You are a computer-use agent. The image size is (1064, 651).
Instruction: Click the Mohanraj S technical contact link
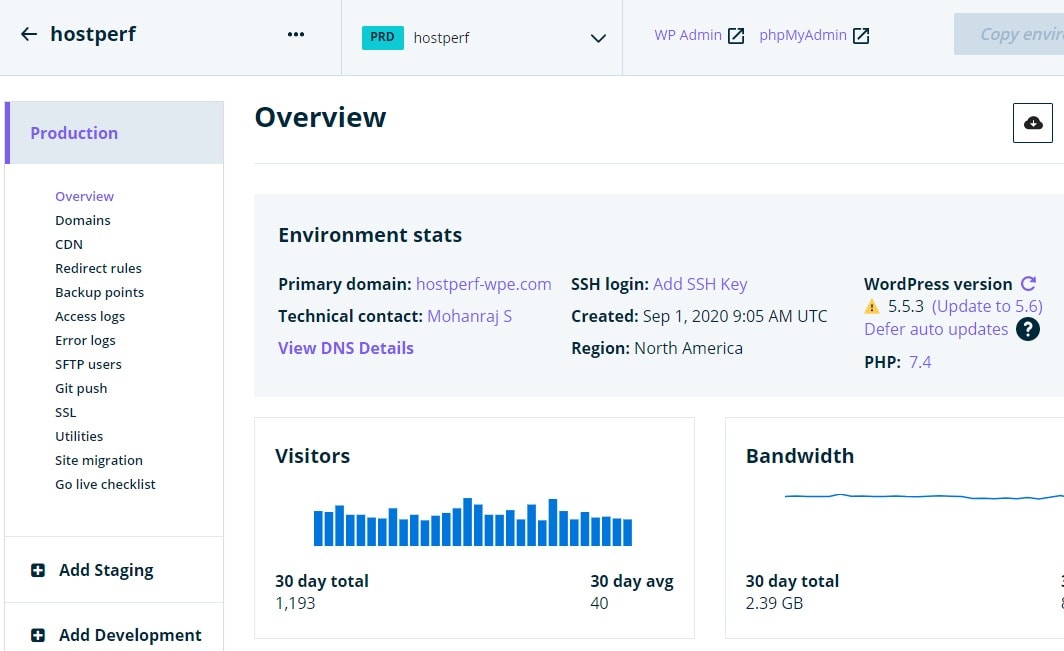[x=470, y=316]
